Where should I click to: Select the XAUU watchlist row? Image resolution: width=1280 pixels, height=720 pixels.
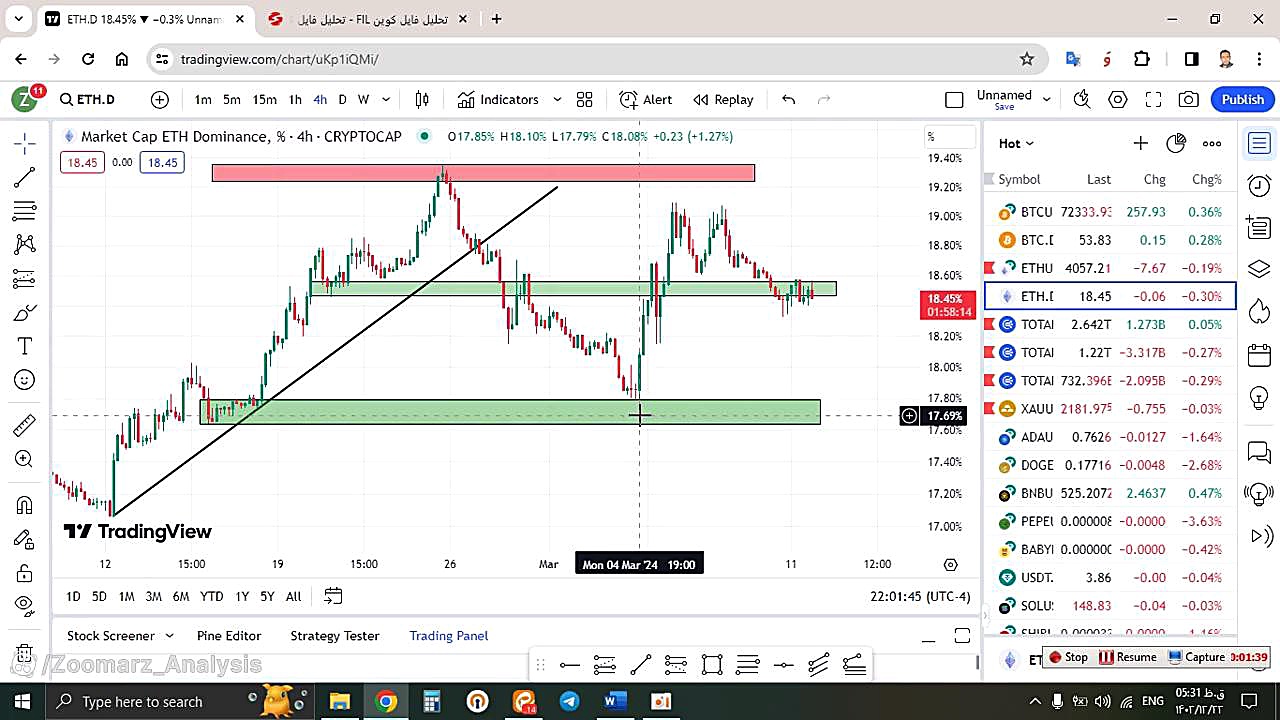click(1110, 408)
